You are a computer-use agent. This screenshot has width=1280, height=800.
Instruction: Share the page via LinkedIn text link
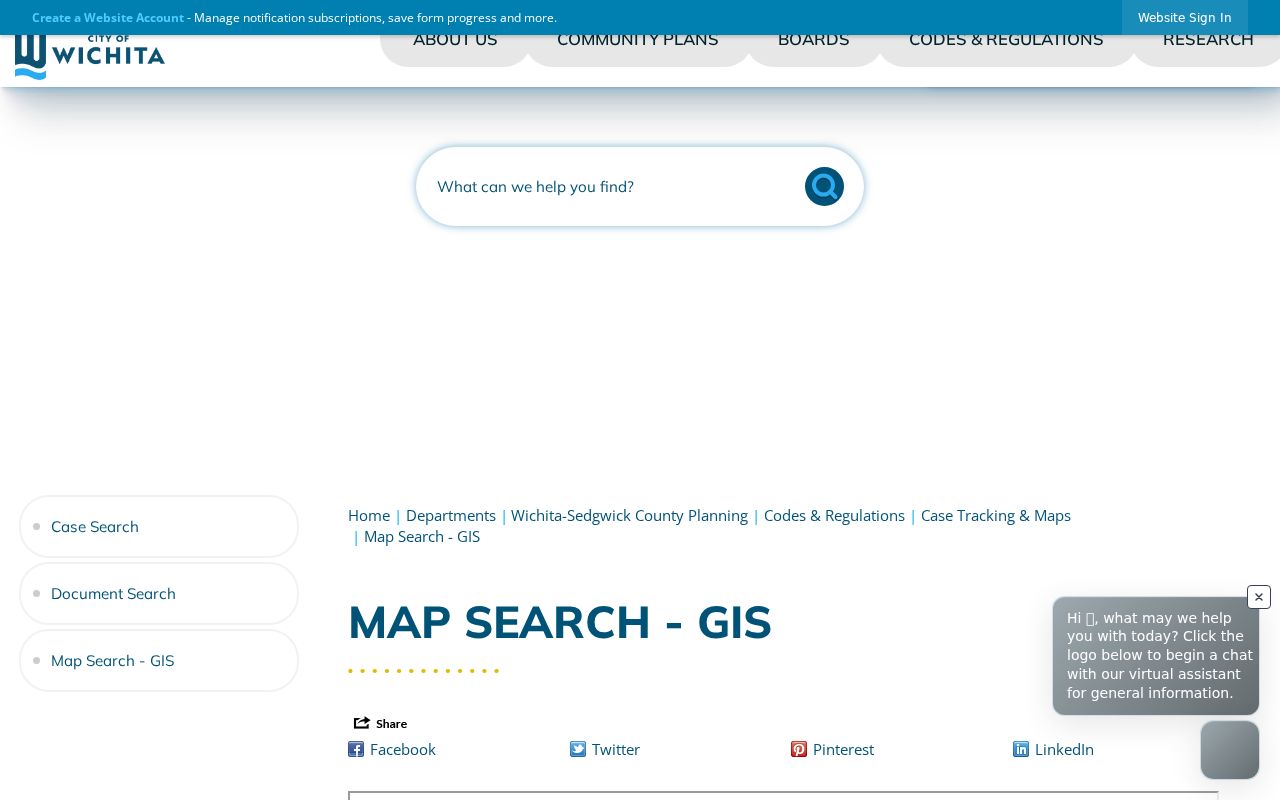coord(1064,749)
